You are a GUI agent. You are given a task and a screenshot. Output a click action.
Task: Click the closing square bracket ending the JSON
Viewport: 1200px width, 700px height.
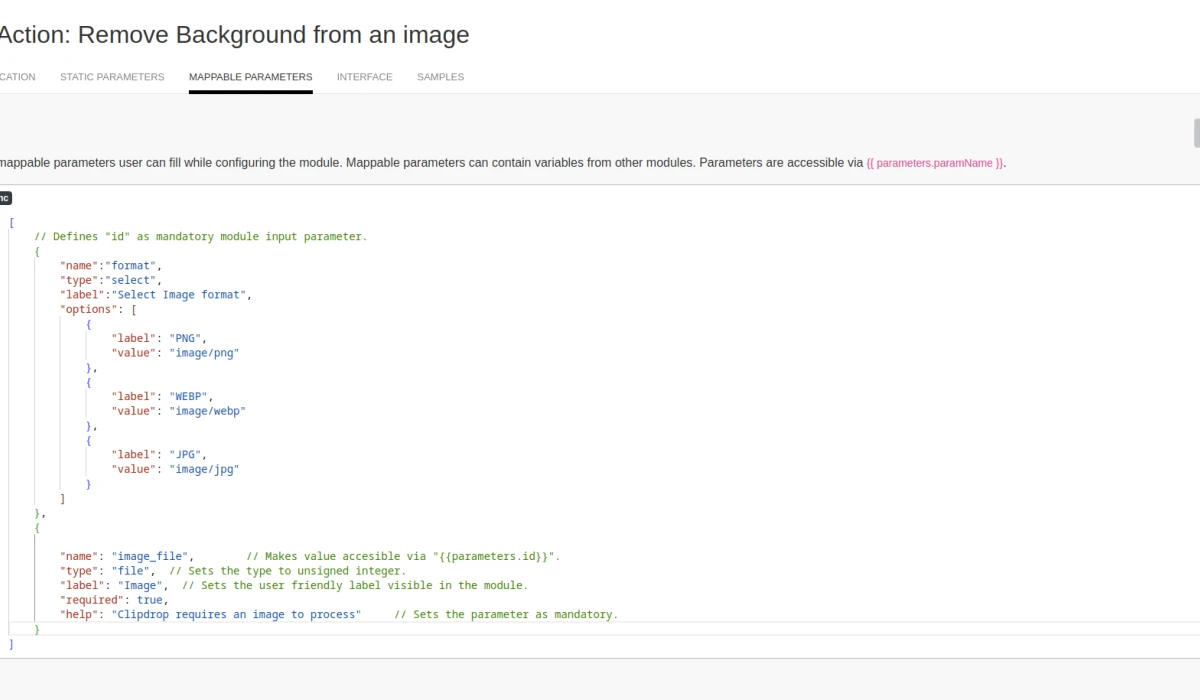point(10,644)
